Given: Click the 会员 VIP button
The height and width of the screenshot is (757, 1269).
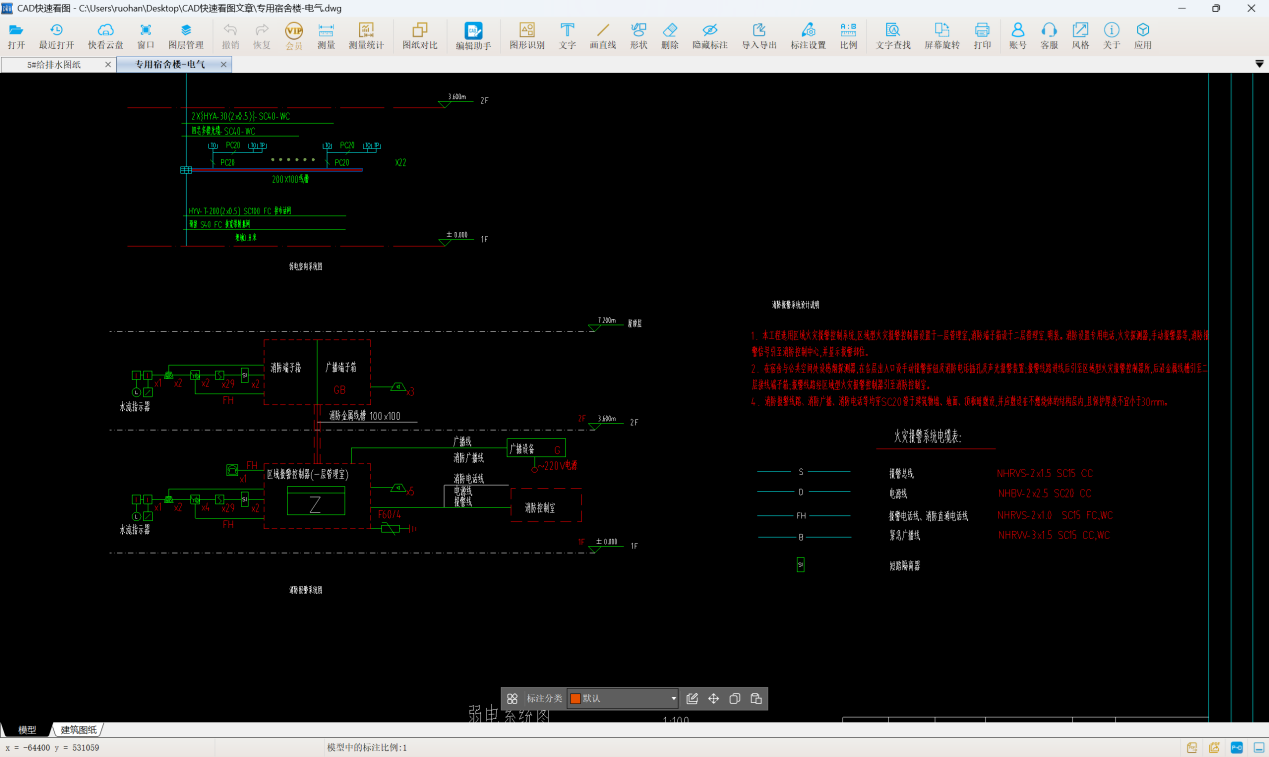Looking at the screenshot, I should [294, 36].
